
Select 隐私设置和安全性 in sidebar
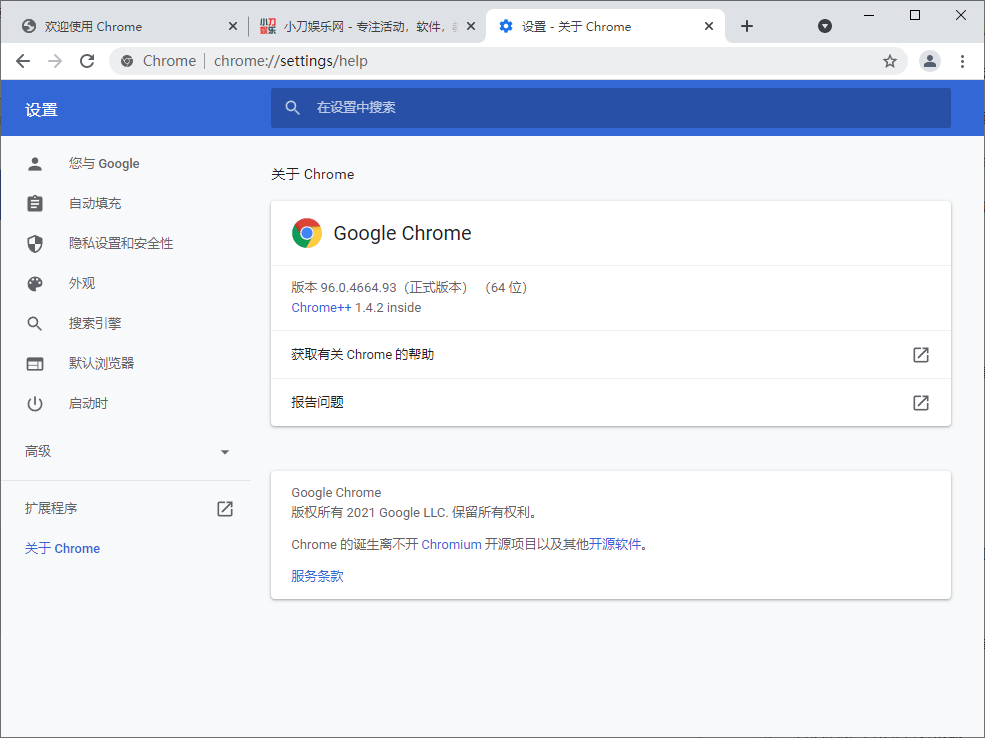pyautogui.click(x=120, y=244)
